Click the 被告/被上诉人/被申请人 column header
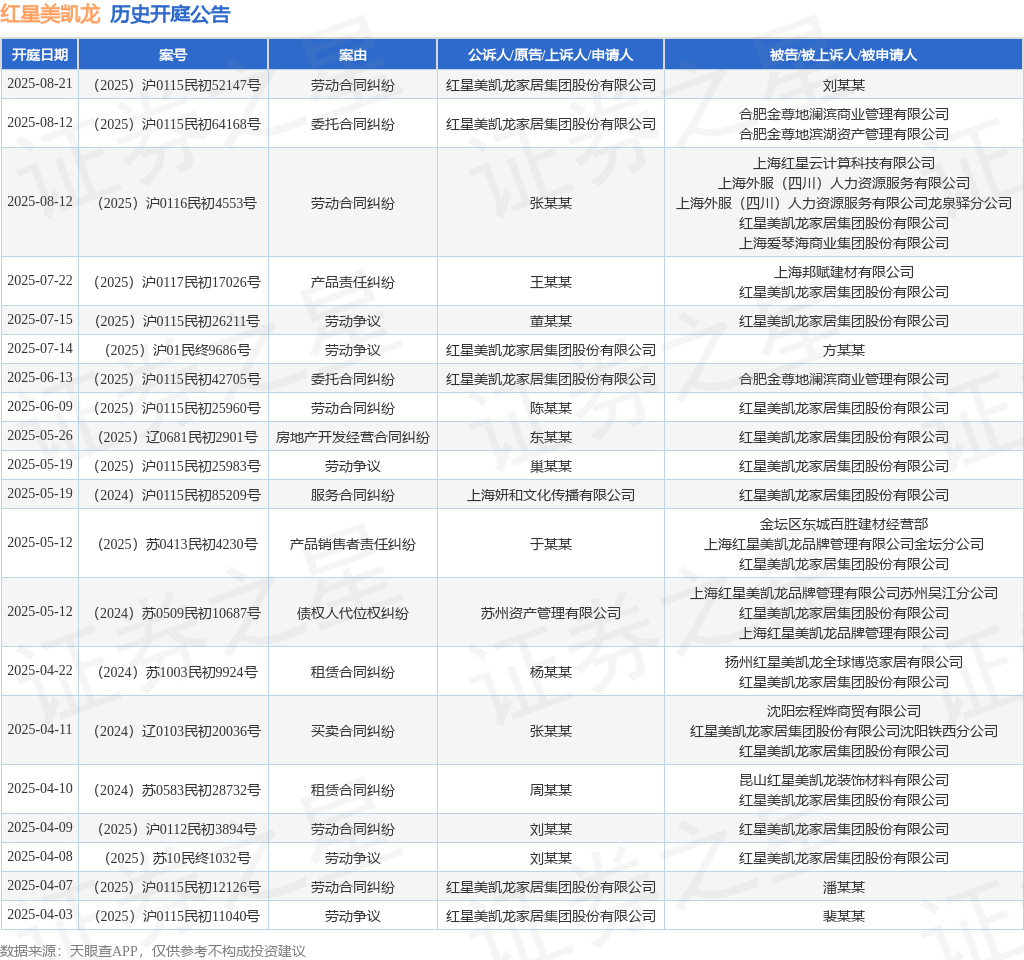Image resolution: width=1024 pixels, height=960 pixels. (843, 55)
